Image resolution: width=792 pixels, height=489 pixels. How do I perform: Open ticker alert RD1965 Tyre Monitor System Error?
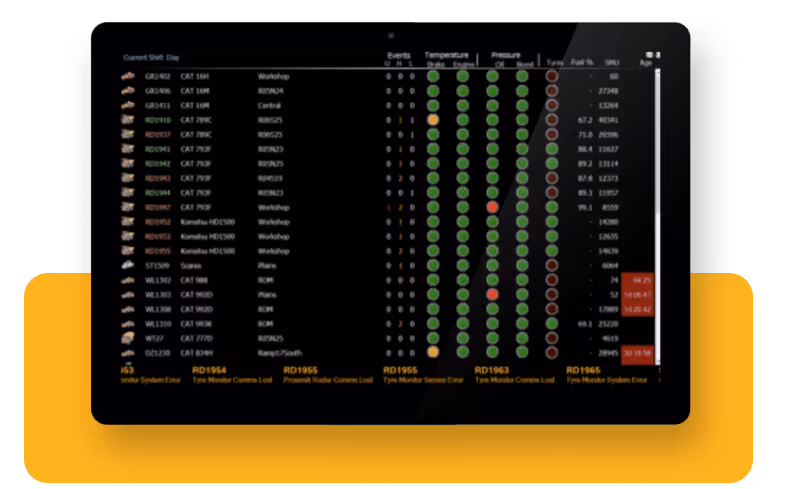607,375
